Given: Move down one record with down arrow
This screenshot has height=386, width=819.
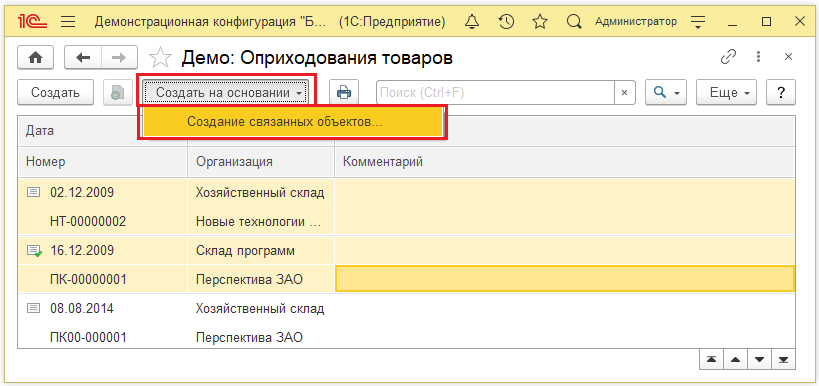Looking at the screenshot, I should point(759,359).
